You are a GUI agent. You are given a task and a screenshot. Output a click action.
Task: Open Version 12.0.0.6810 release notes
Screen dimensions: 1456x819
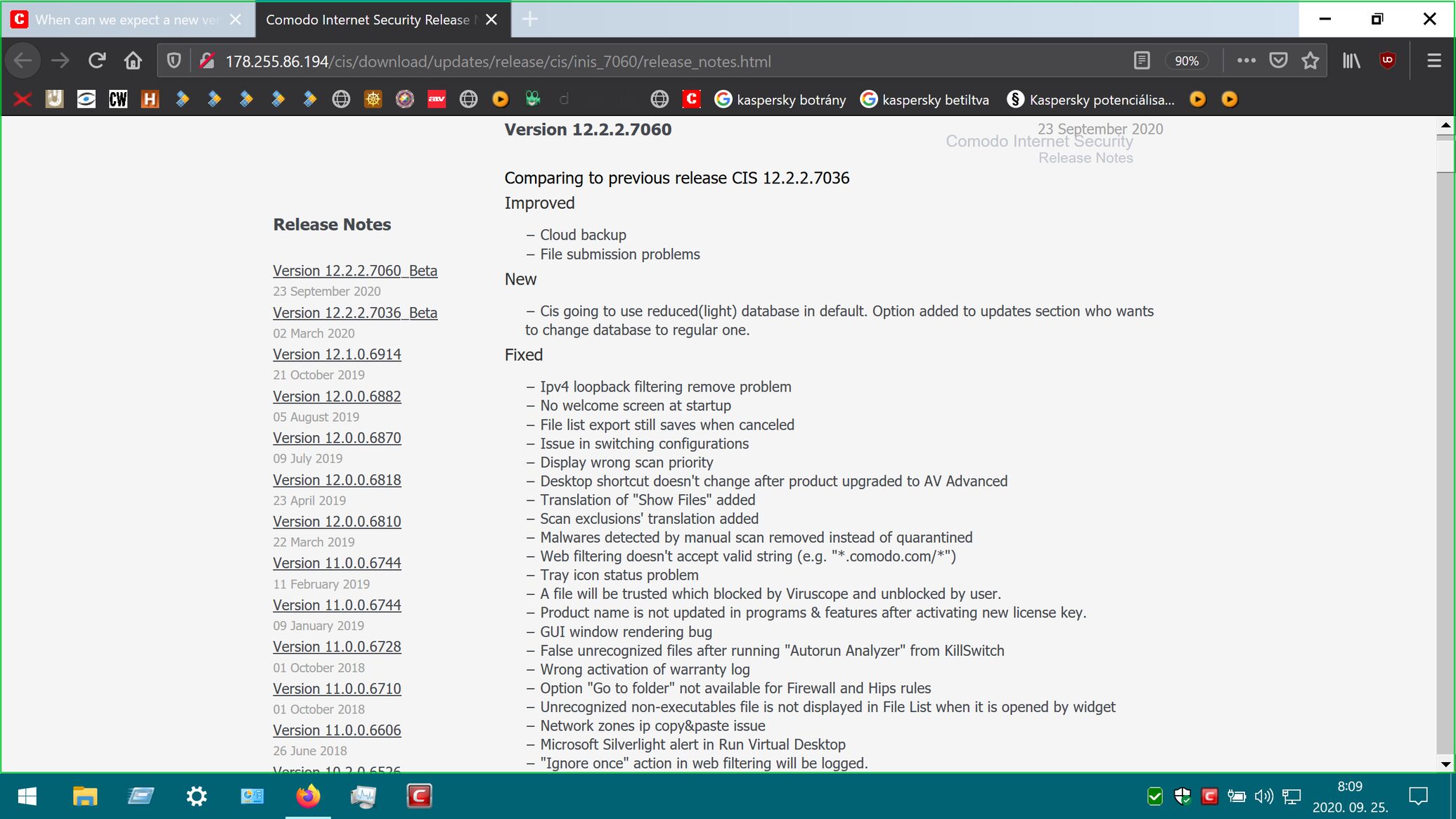(337, 522)
